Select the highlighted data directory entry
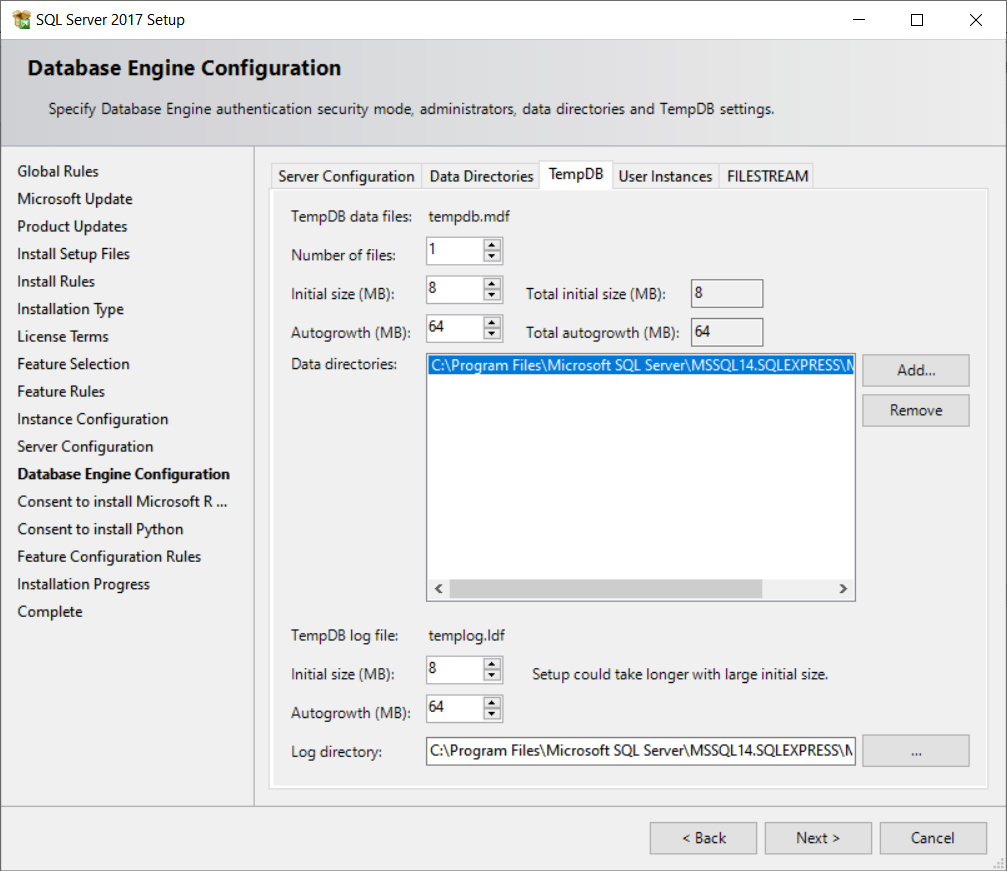1007x871 pixels. point(640,366)
